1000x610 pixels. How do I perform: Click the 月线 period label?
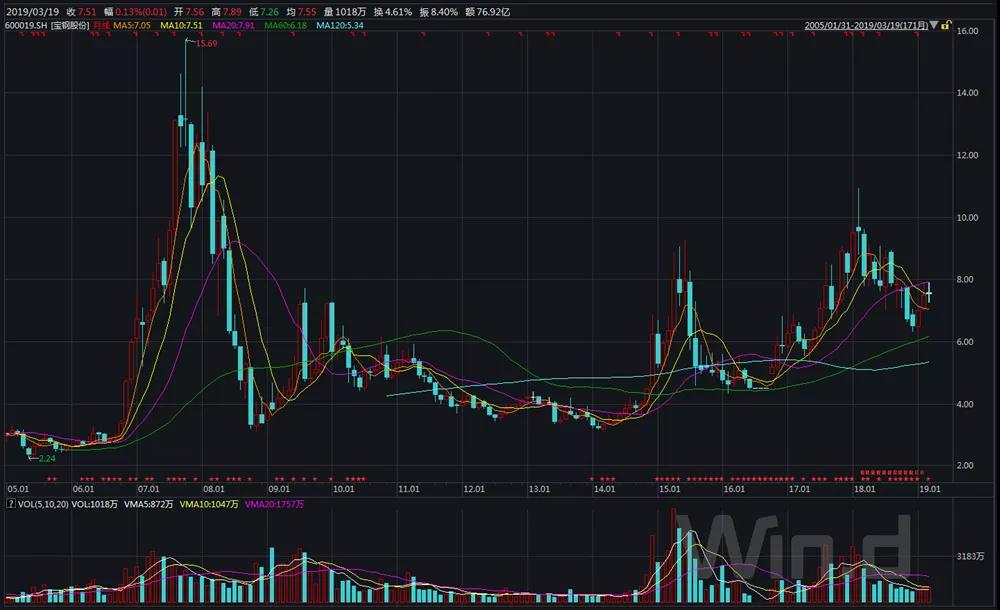(102, 24)
